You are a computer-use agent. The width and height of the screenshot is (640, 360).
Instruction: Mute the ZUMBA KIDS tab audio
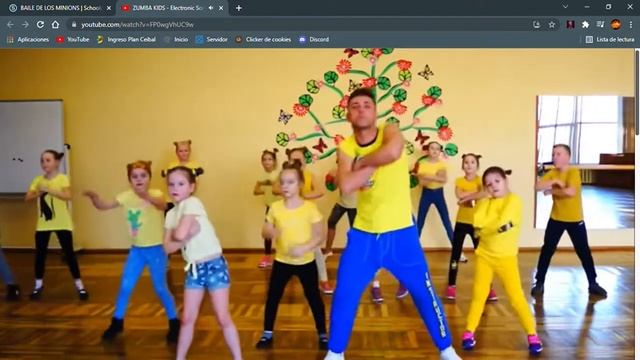211,8
